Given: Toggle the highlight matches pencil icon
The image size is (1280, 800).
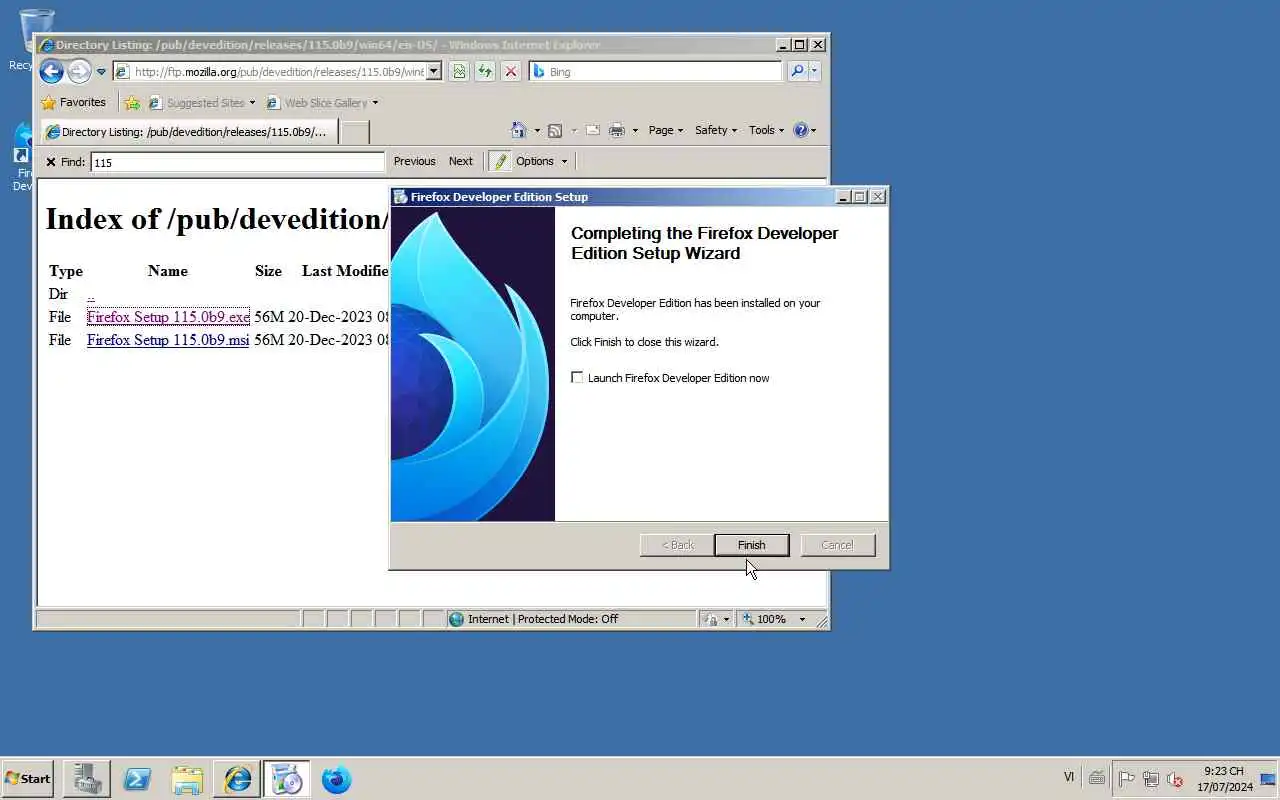Looking at the screenshot, I should pyautogui.click(x=500, y=161).
